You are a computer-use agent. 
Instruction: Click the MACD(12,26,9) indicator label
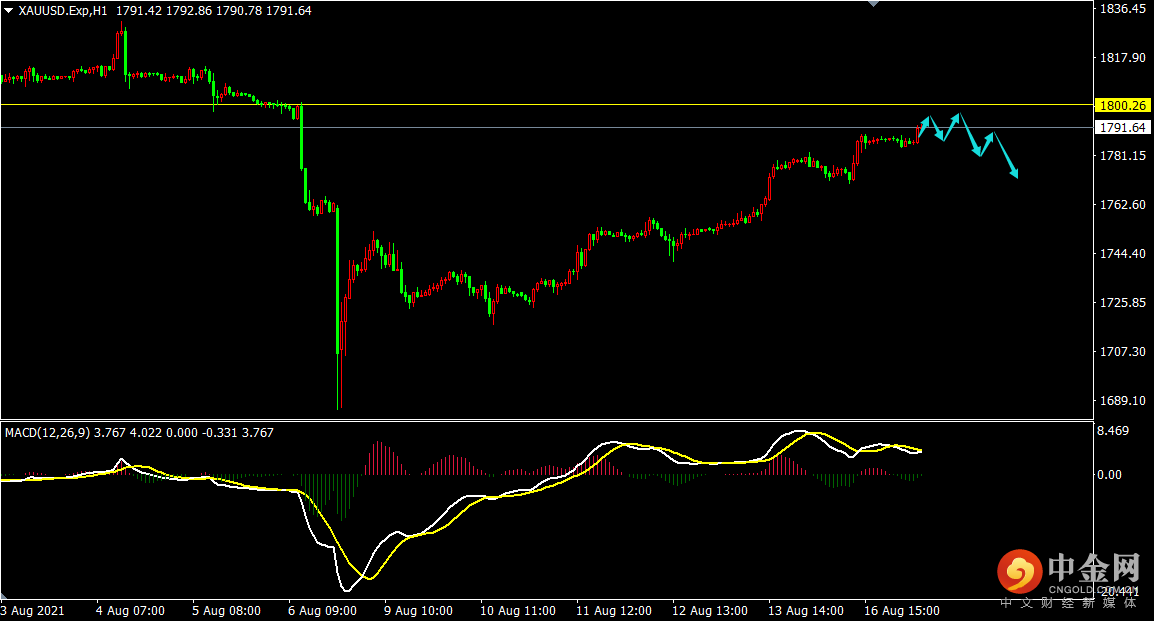click(47, 433)
